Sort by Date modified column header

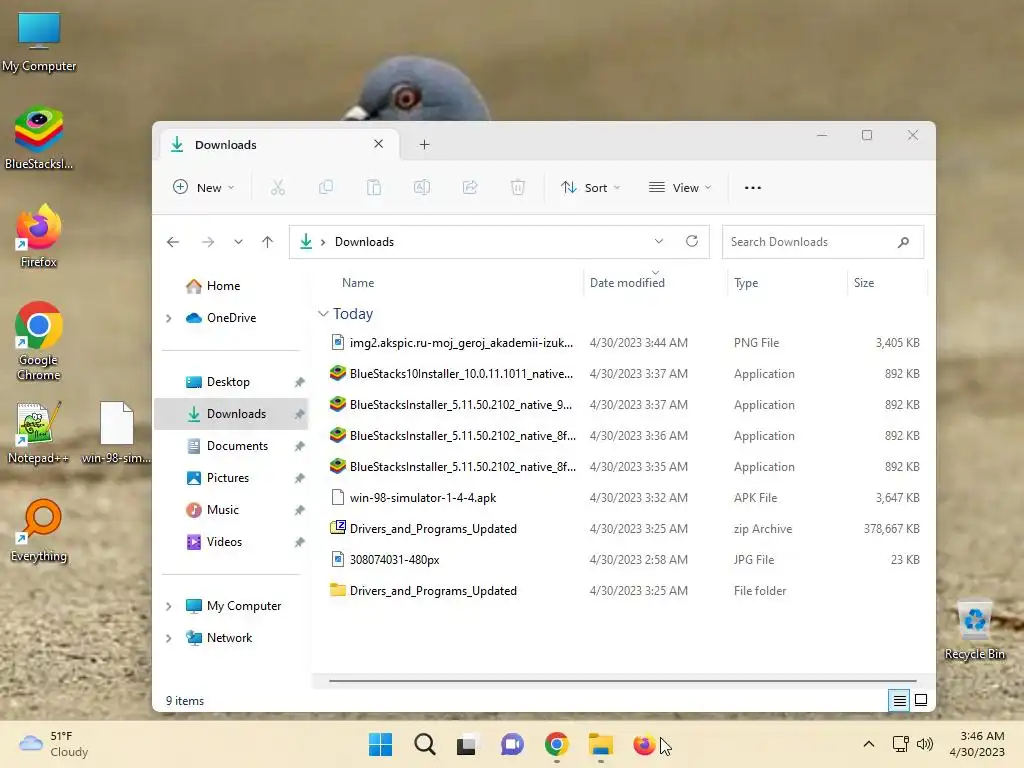(628, 283)
